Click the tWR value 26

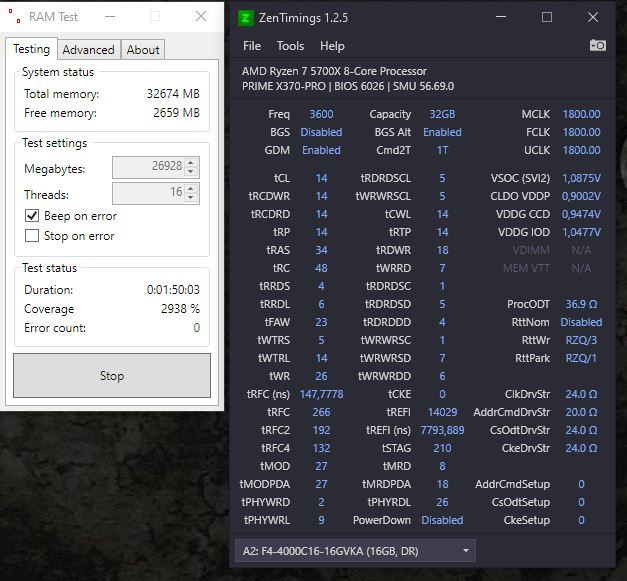click(321, 376)
